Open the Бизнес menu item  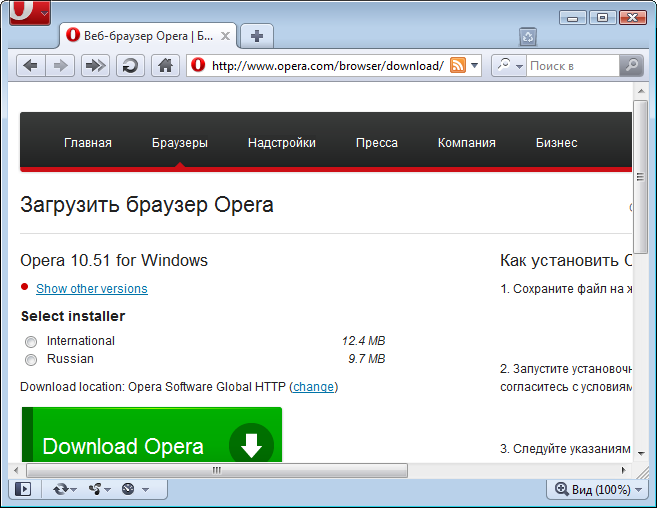coord(556,143)
